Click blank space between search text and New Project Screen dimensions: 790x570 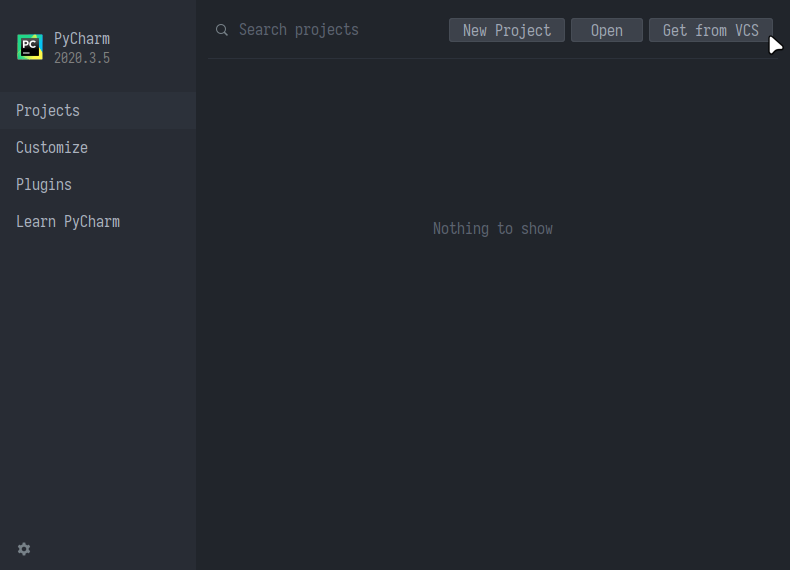click(405, 30)
